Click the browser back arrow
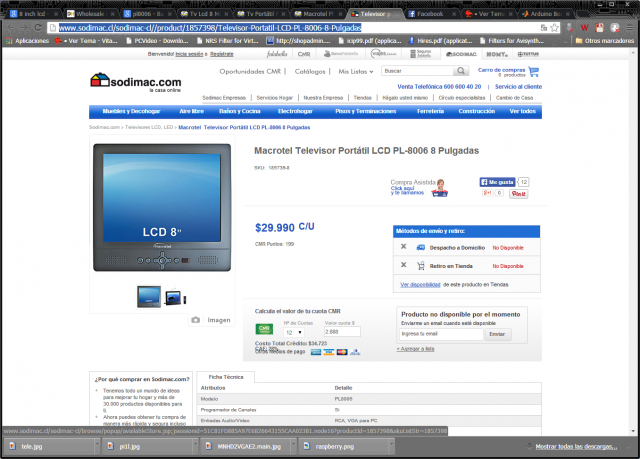Screen dimensions: 640x459 point(11,28)
